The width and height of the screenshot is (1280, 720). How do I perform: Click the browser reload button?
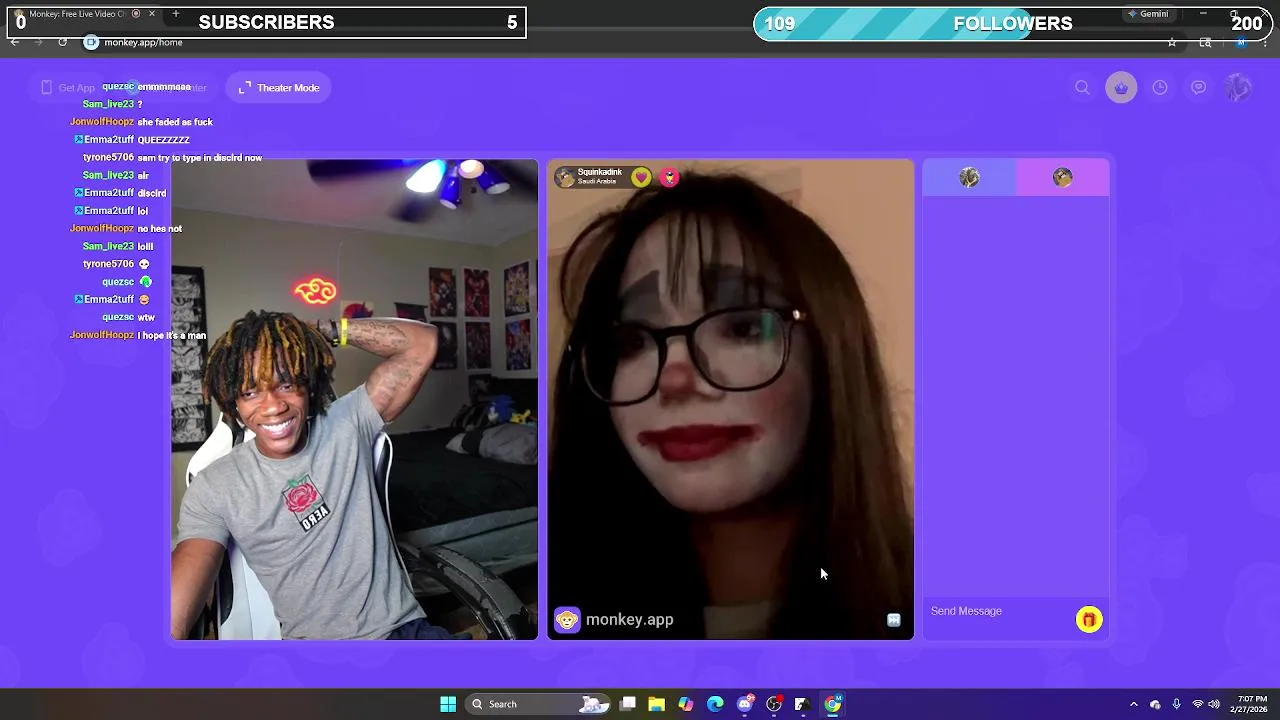[62, 42]
